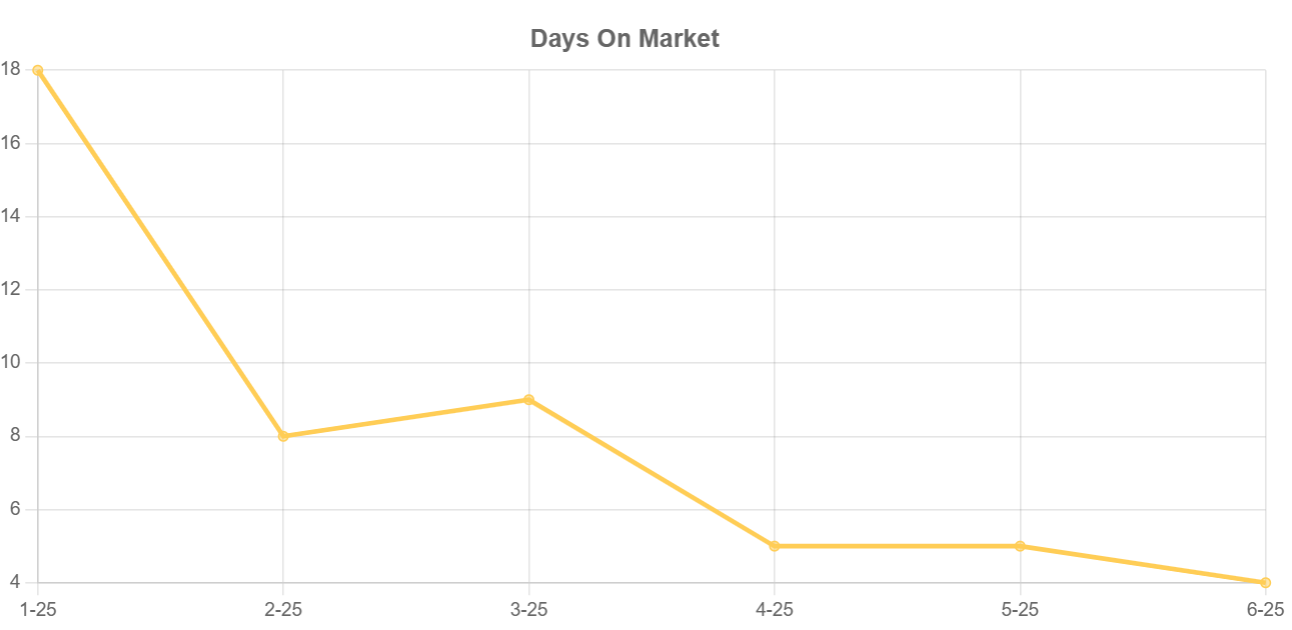1292x630 pixels.
Task: Click the 3-25 data point at 9 days
Action: coord(529,400)
